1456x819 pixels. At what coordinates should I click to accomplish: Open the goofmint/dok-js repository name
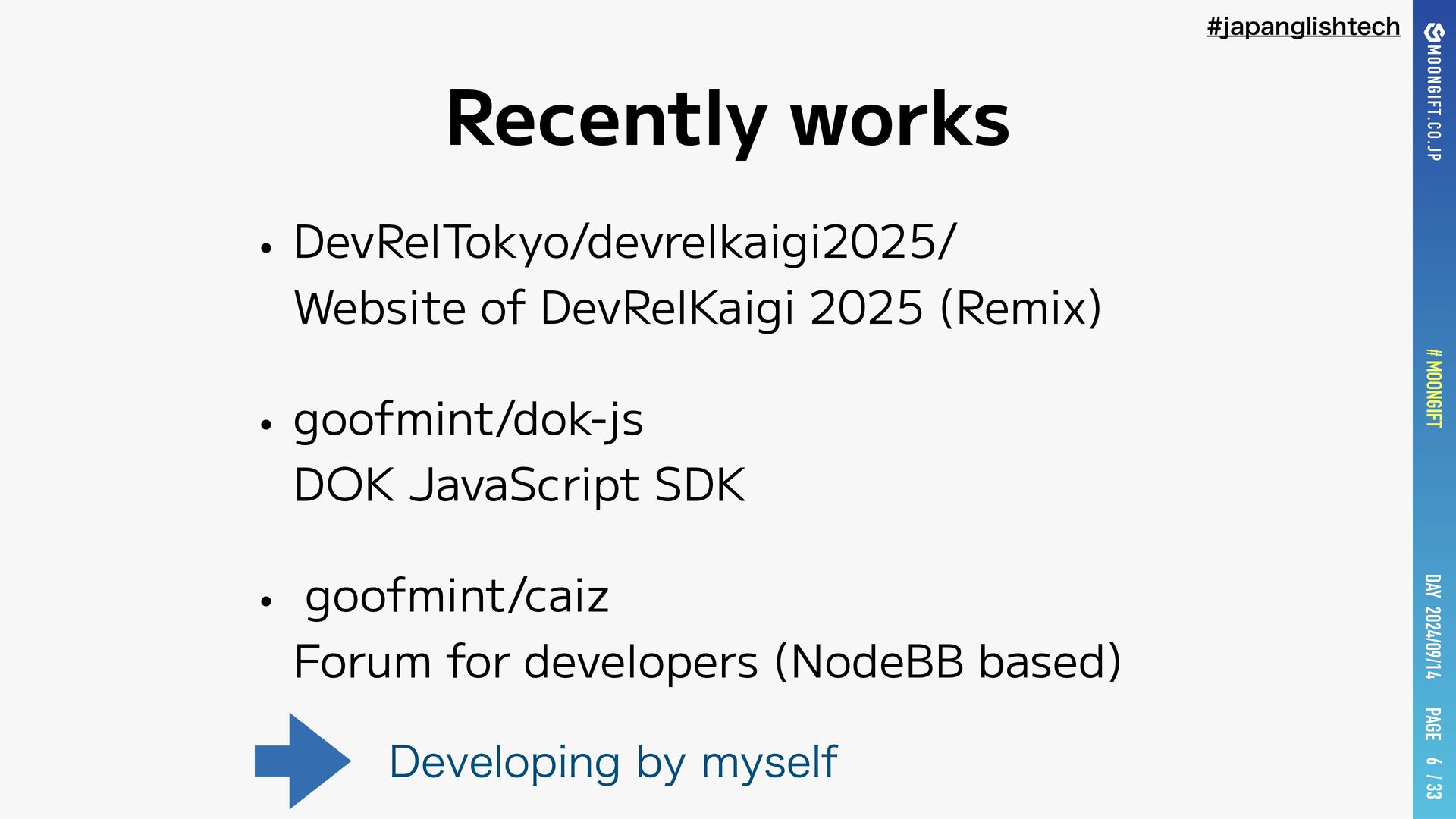[468, 419]
